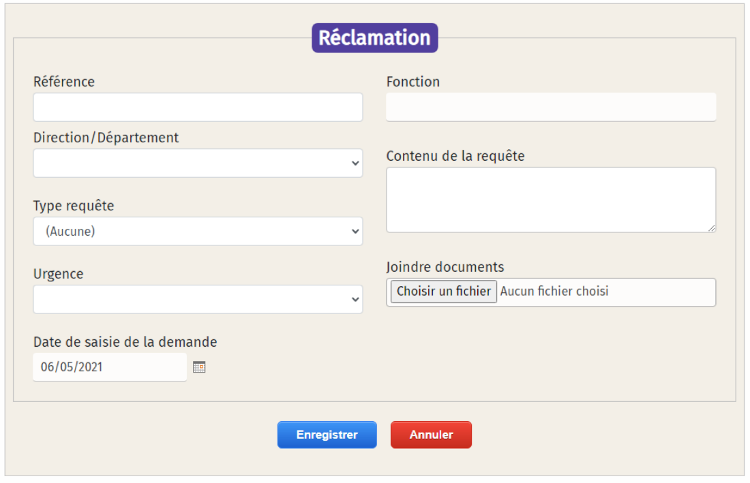Focus the Fonction input field

click(550, 107)
